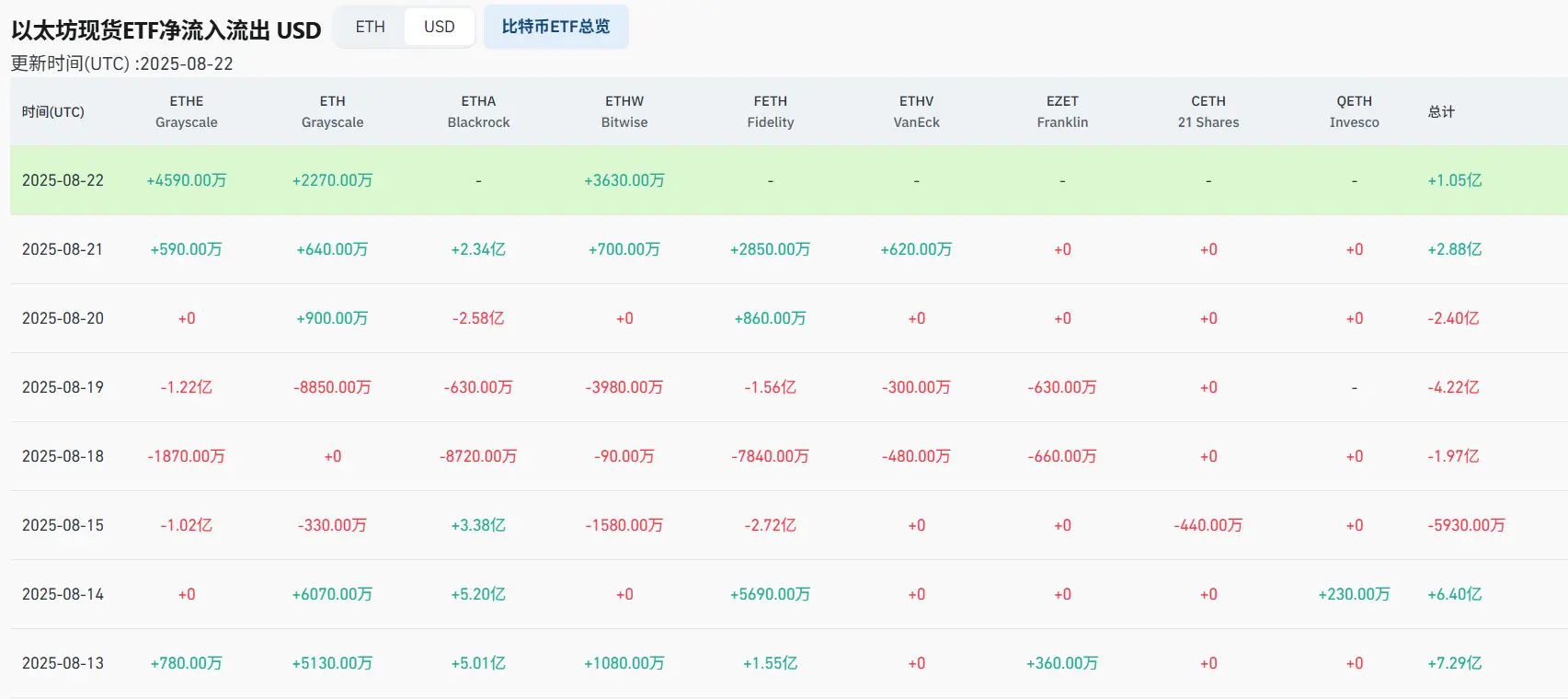The image size is (1568, 699).
Task: Select the 2025-08-20 date cell
Action: pyautogui.click(x=63, y=318)
